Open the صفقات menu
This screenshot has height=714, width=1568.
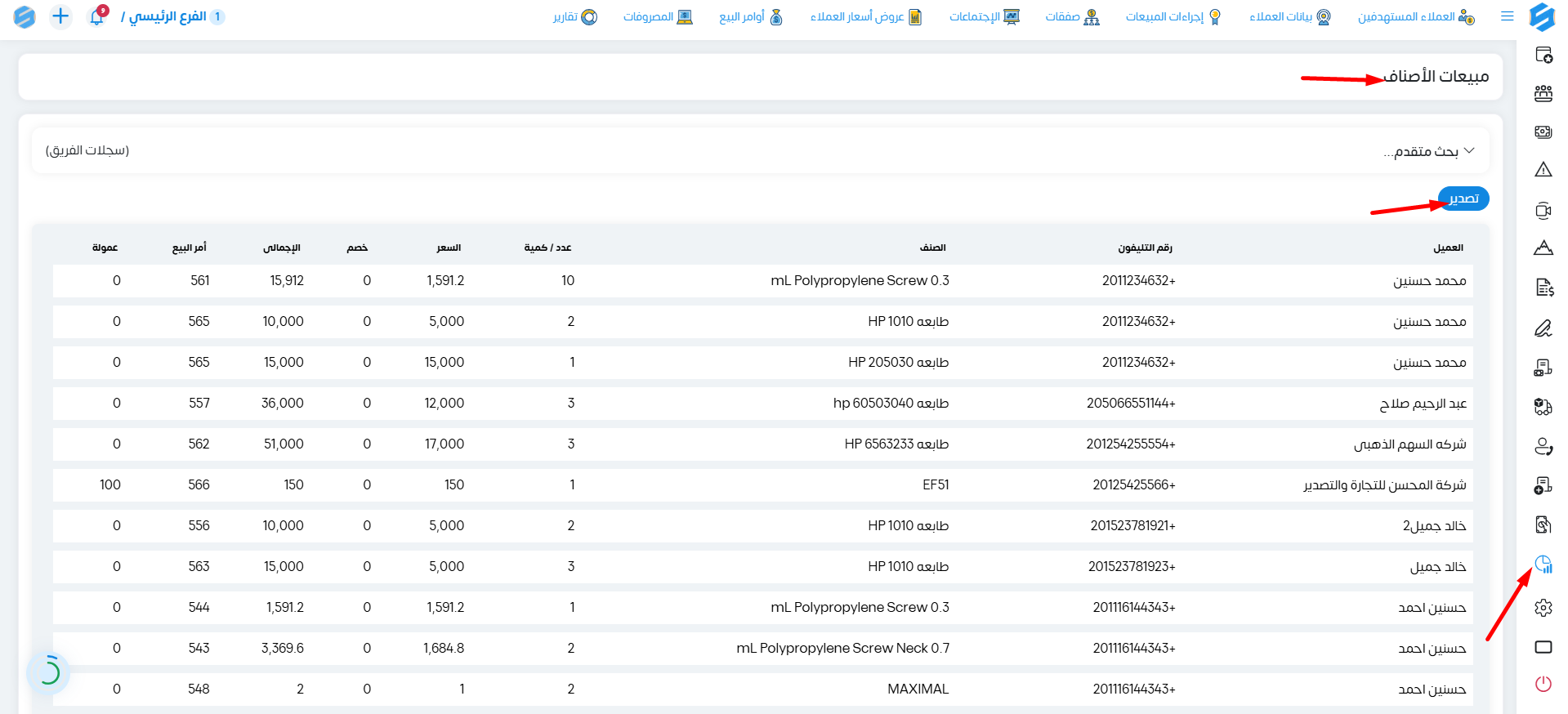1073,16
